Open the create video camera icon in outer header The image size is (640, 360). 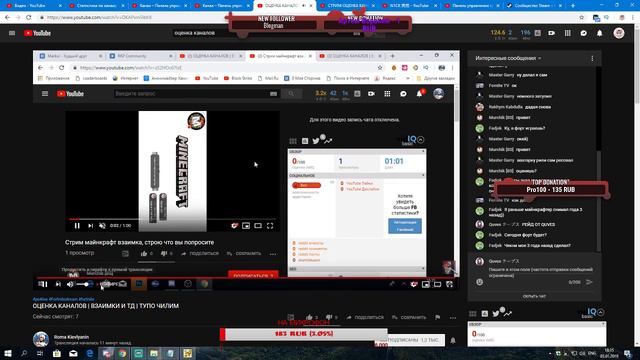click(551, 33)
